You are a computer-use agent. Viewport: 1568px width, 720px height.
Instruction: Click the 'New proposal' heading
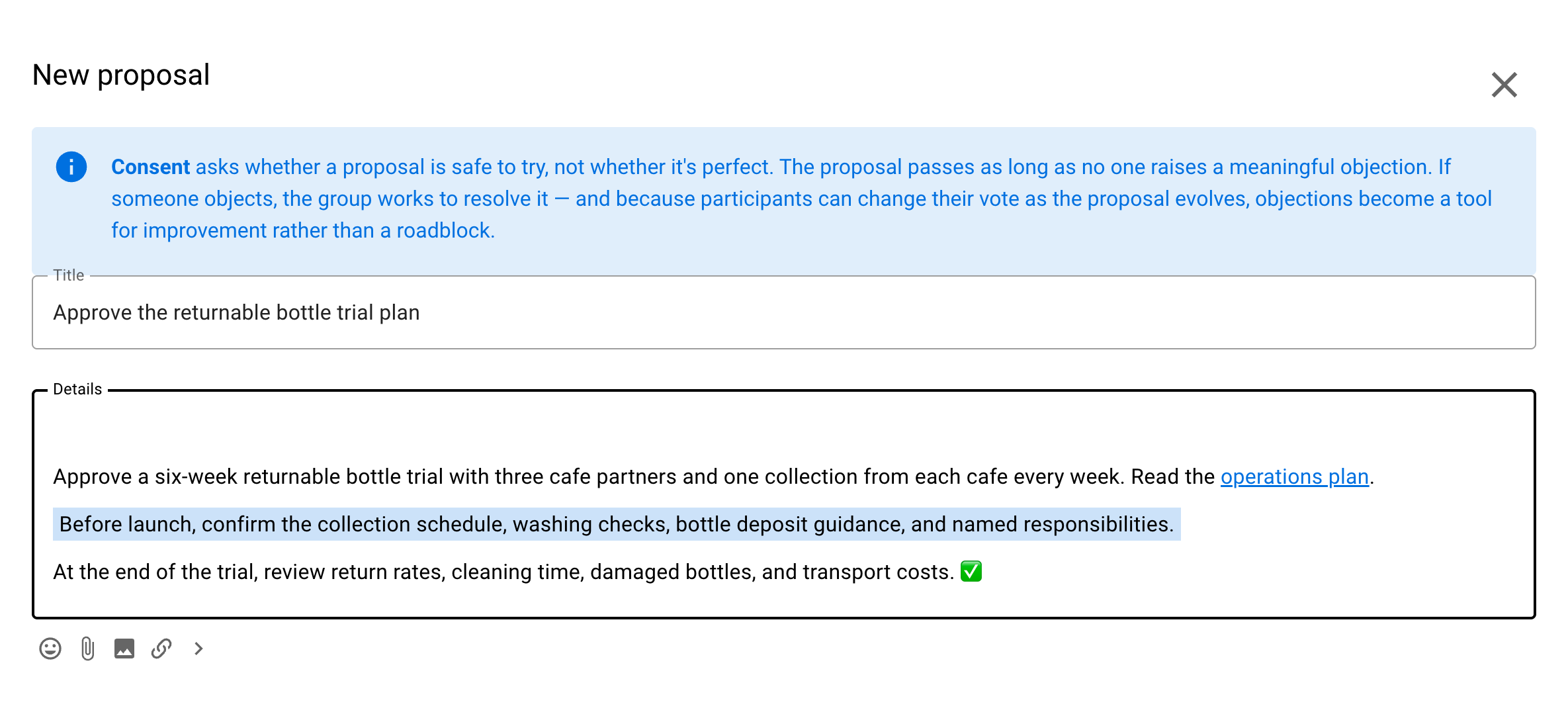point(121,75)
